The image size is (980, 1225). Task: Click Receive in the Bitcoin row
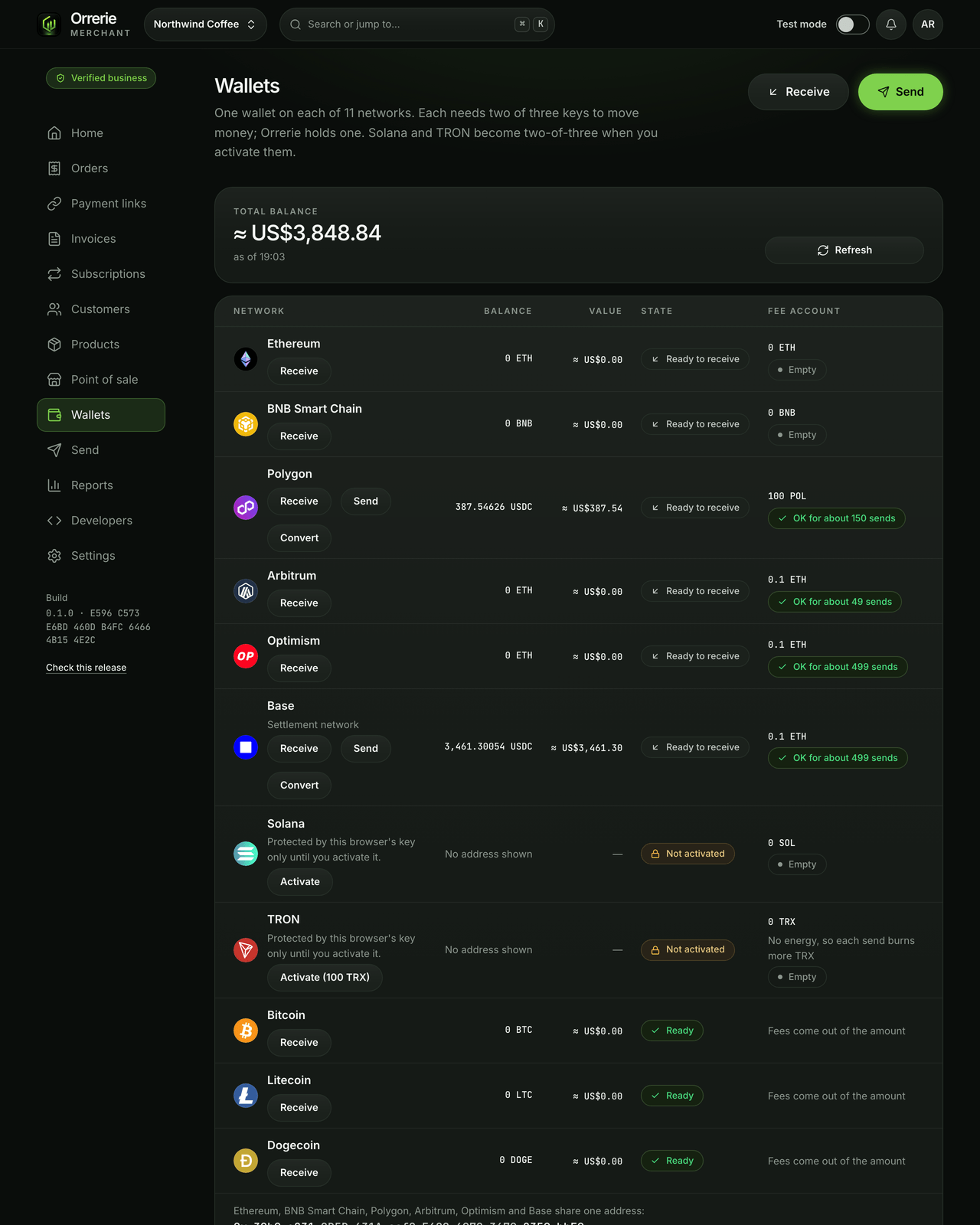299,1043
